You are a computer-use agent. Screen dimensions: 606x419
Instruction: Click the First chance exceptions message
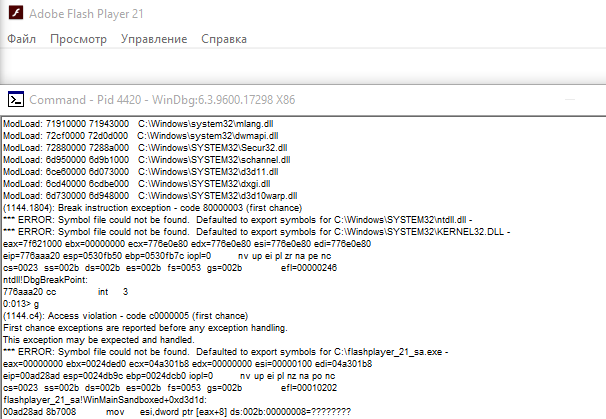[145, 328]
